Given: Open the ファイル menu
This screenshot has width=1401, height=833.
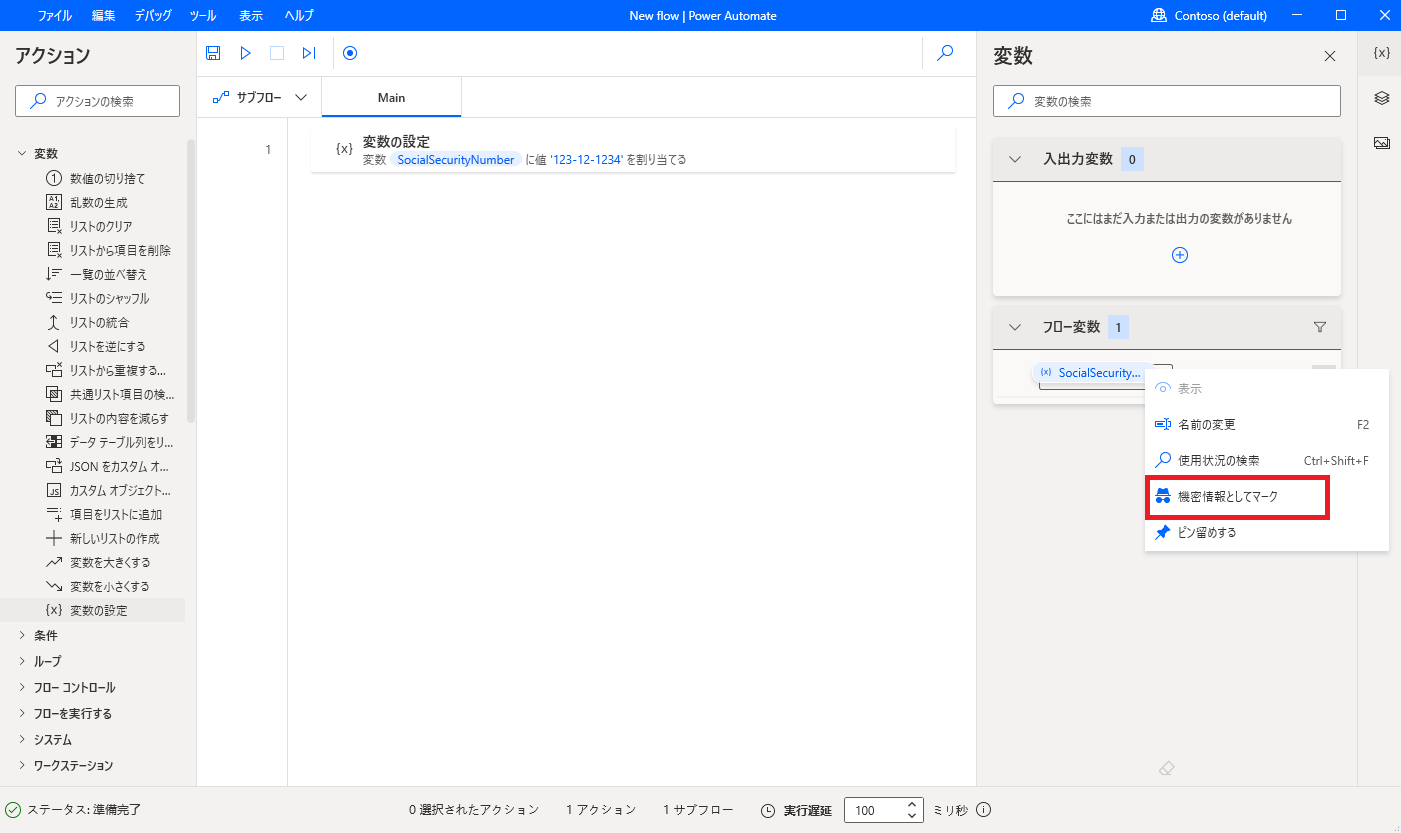Looking at the screenshot, I should [54, 15].
